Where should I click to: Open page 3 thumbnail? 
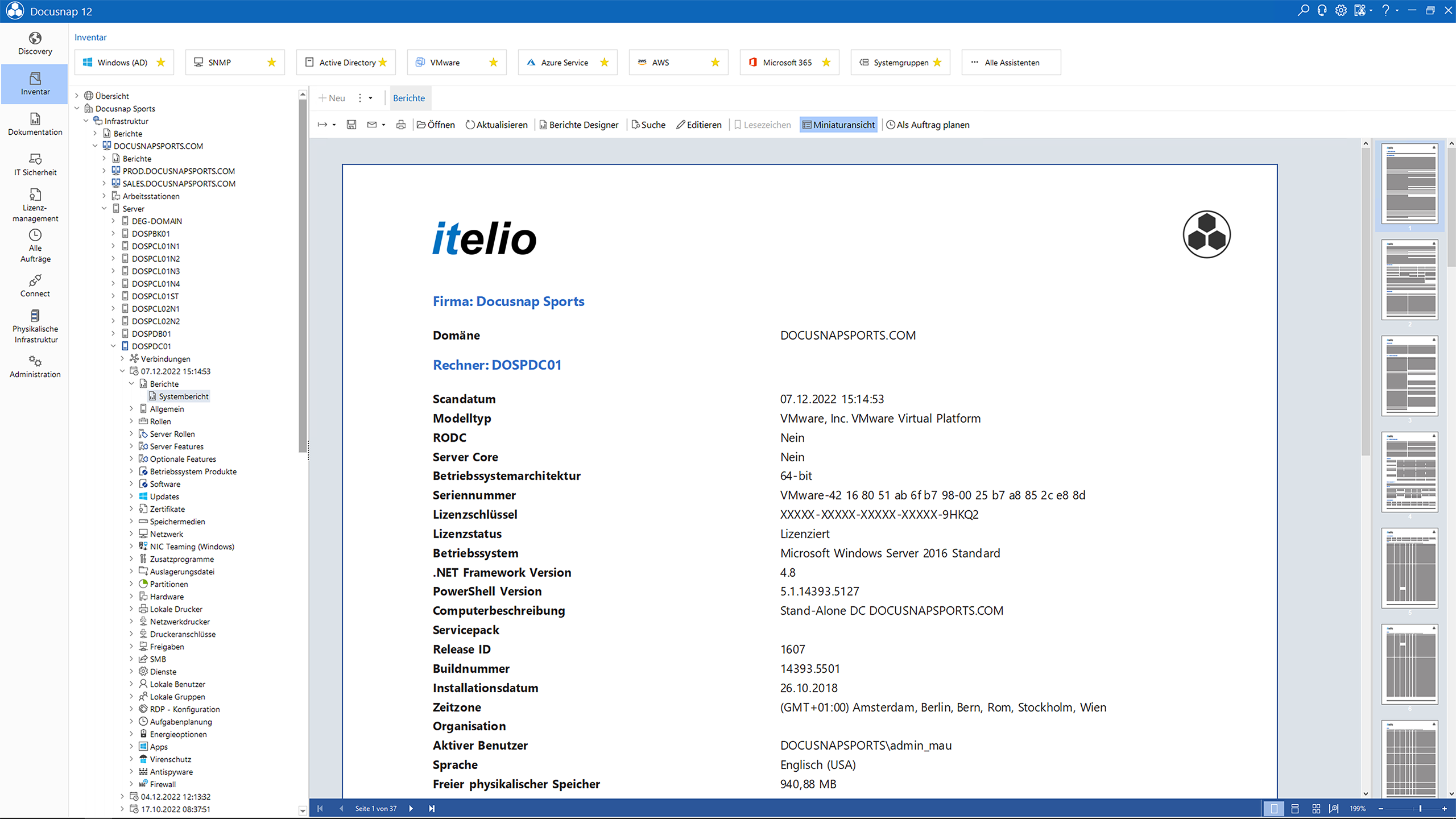point(1410,376)
